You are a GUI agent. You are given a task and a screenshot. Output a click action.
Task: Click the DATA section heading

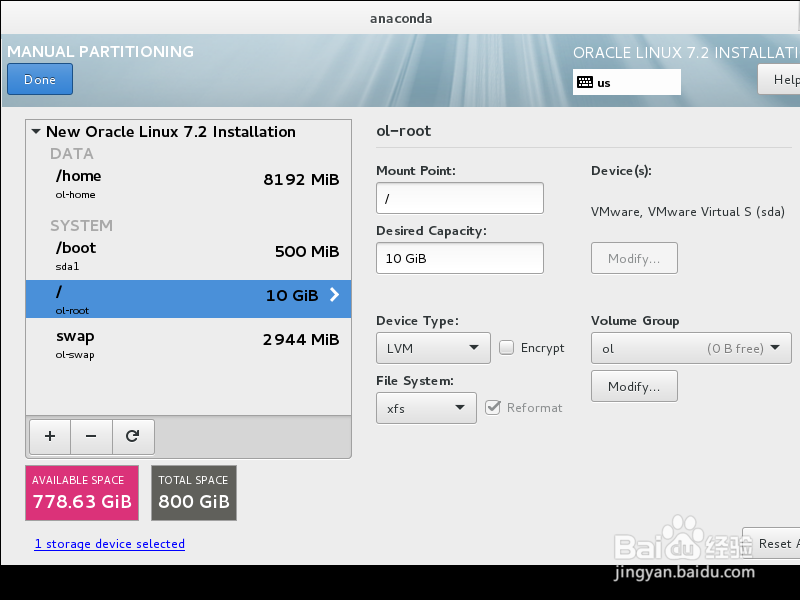pos(71,154)
